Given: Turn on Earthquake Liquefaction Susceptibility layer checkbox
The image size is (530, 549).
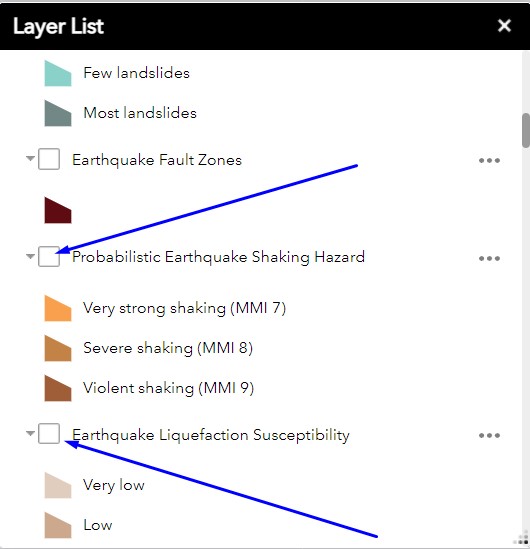Looking at the screenshot, I should point(49,433).
